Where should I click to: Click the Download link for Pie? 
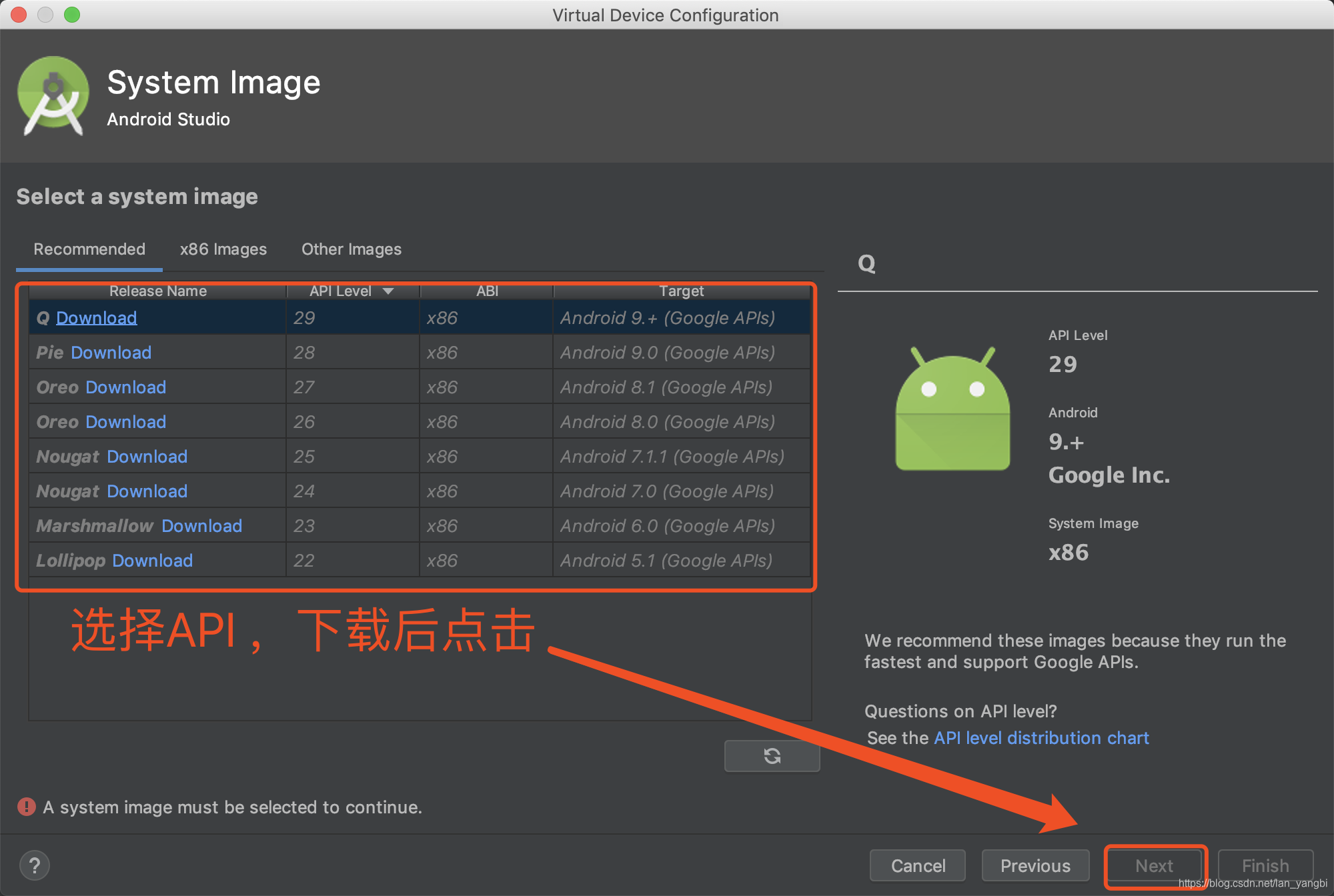pos(111,353)
